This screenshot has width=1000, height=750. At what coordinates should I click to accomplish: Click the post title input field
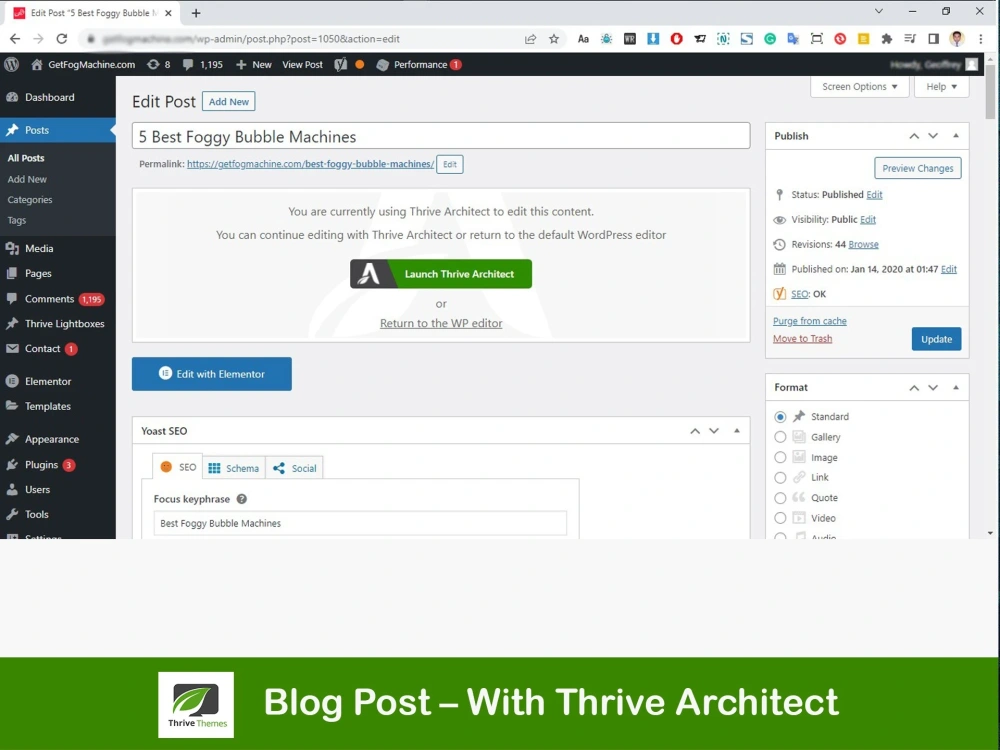(x=441, y=136)
